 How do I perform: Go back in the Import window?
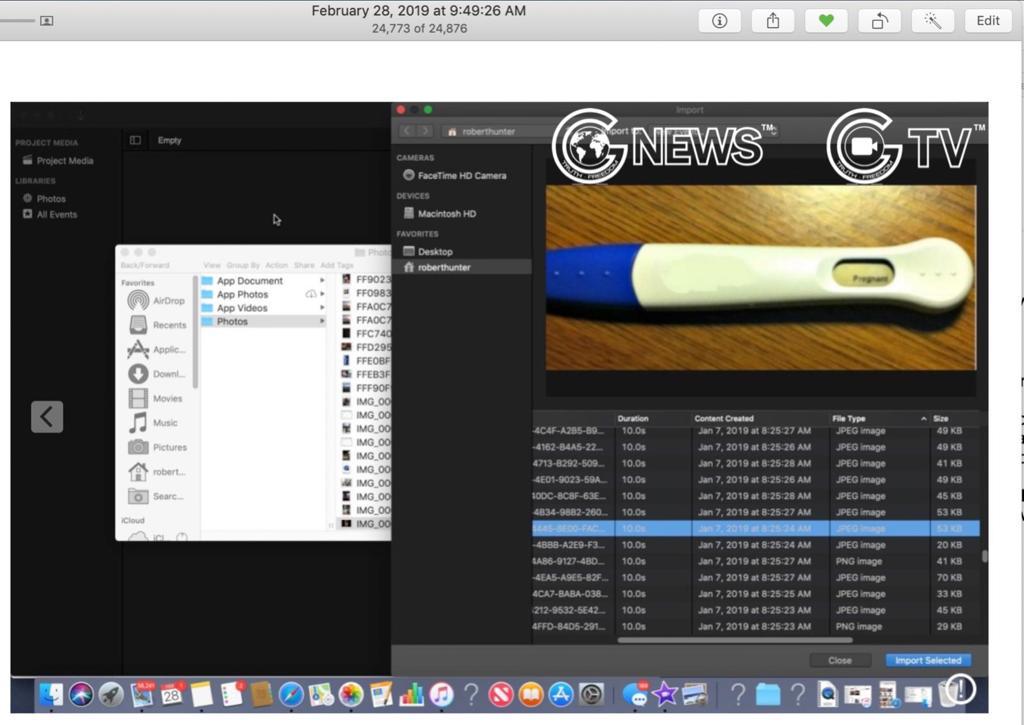click(x=407, y=131)
